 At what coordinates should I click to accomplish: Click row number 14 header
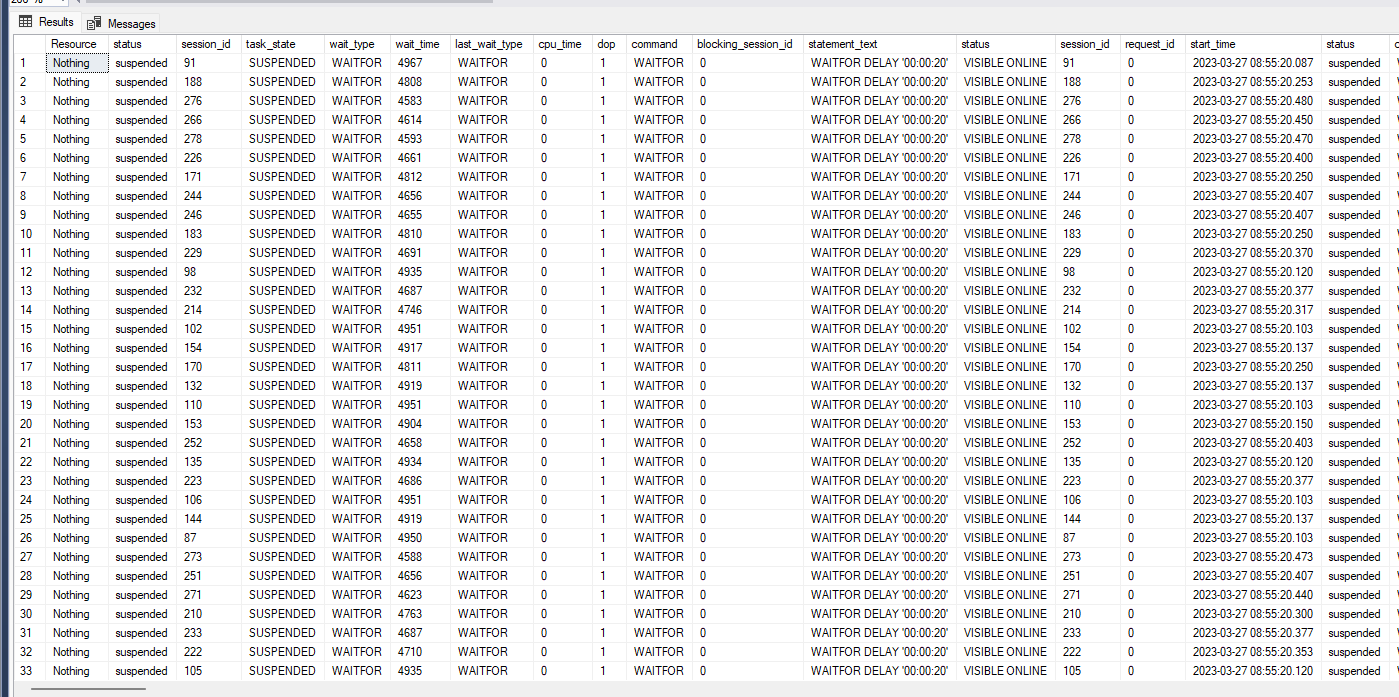(x=30, y=310)
